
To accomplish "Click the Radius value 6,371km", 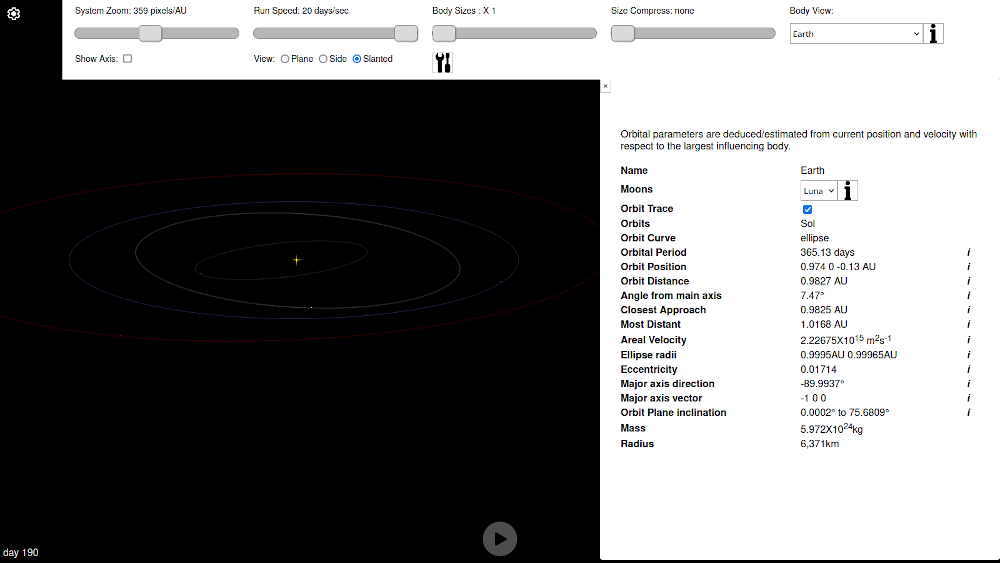I will pos(820,444).
